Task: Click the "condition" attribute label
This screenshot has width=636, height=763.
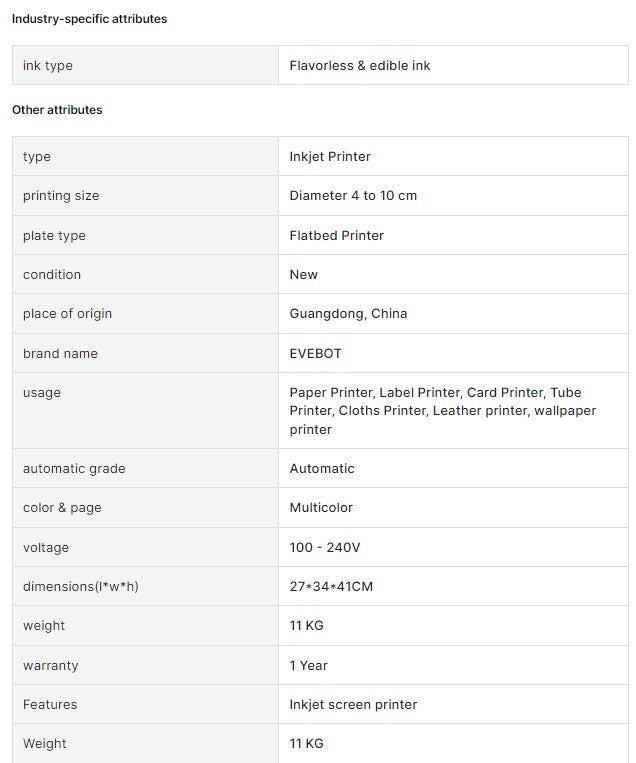Action: click(x=52, y=275)
